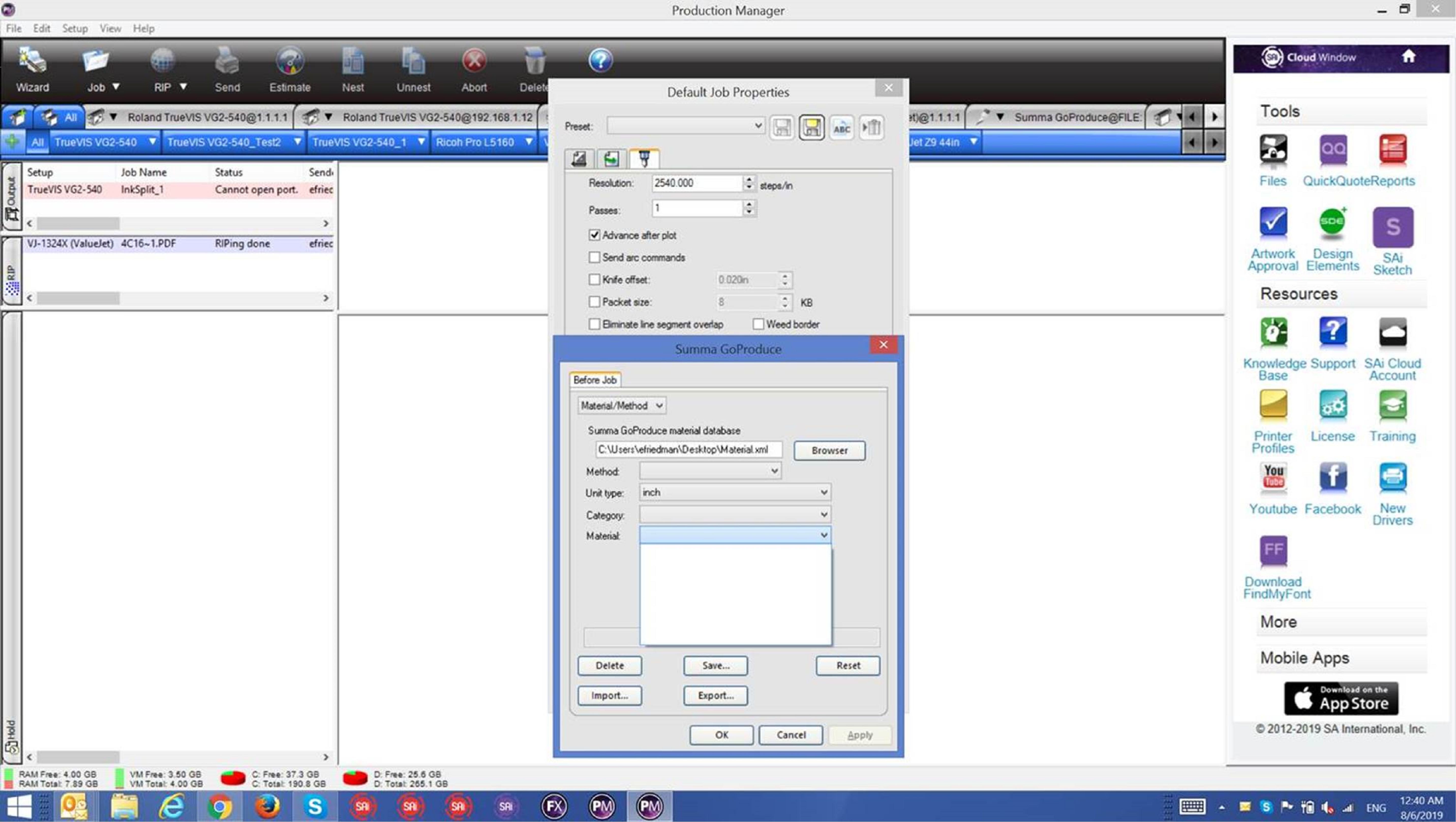The width and height of the screenshot is (1456, 822).
Task: Increase the Passes stepper value
Action: (x=749, y=204)
